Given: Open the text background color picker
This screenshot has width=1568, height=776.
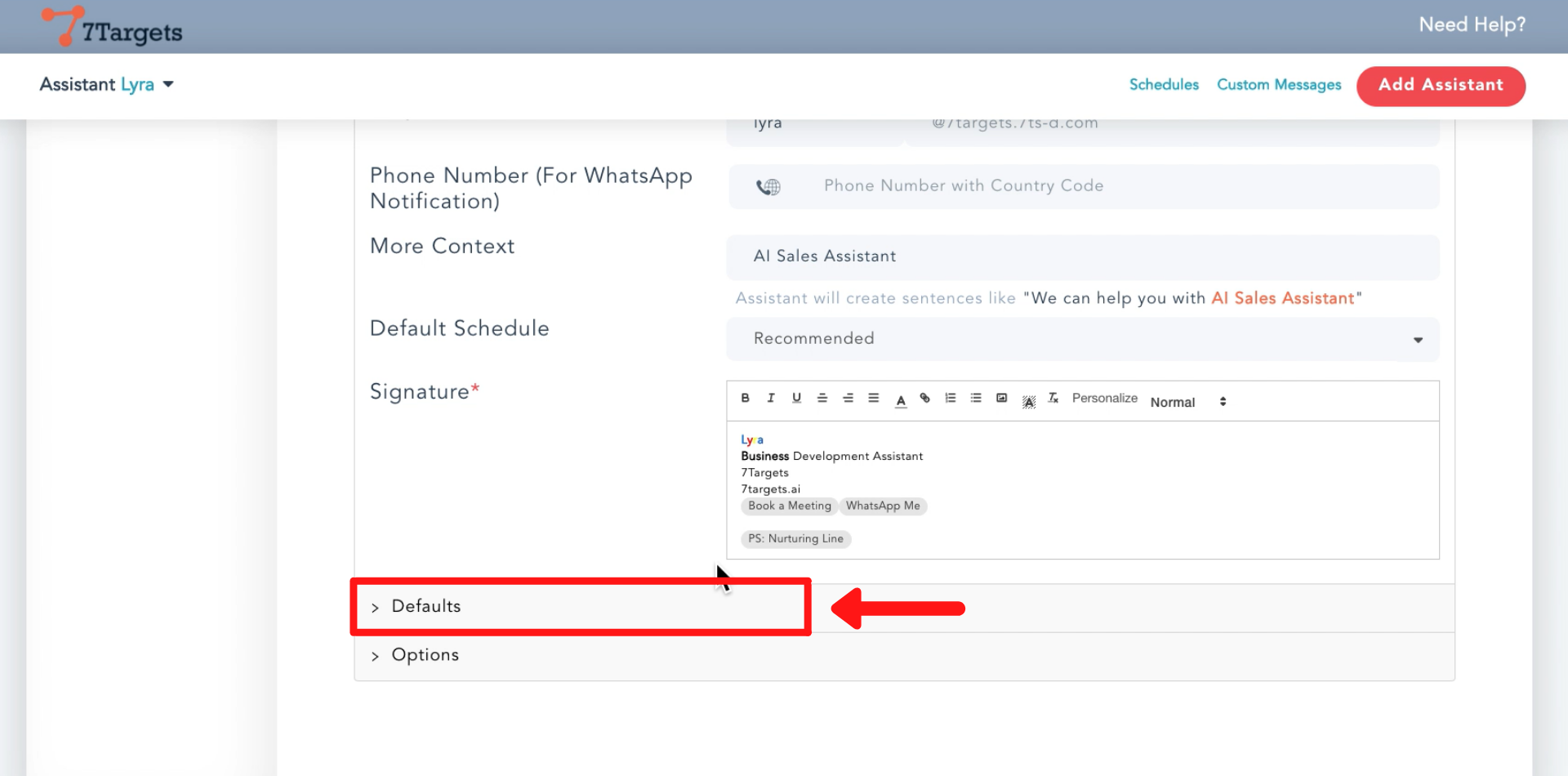Looking at the screenshot, I should (x=1028, y=401).
